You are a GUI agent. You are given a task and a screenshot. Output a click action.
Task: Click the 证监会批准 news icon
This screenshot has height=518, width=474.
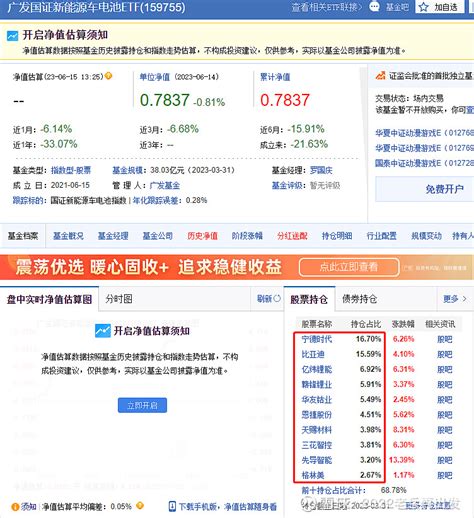point(380,76)
